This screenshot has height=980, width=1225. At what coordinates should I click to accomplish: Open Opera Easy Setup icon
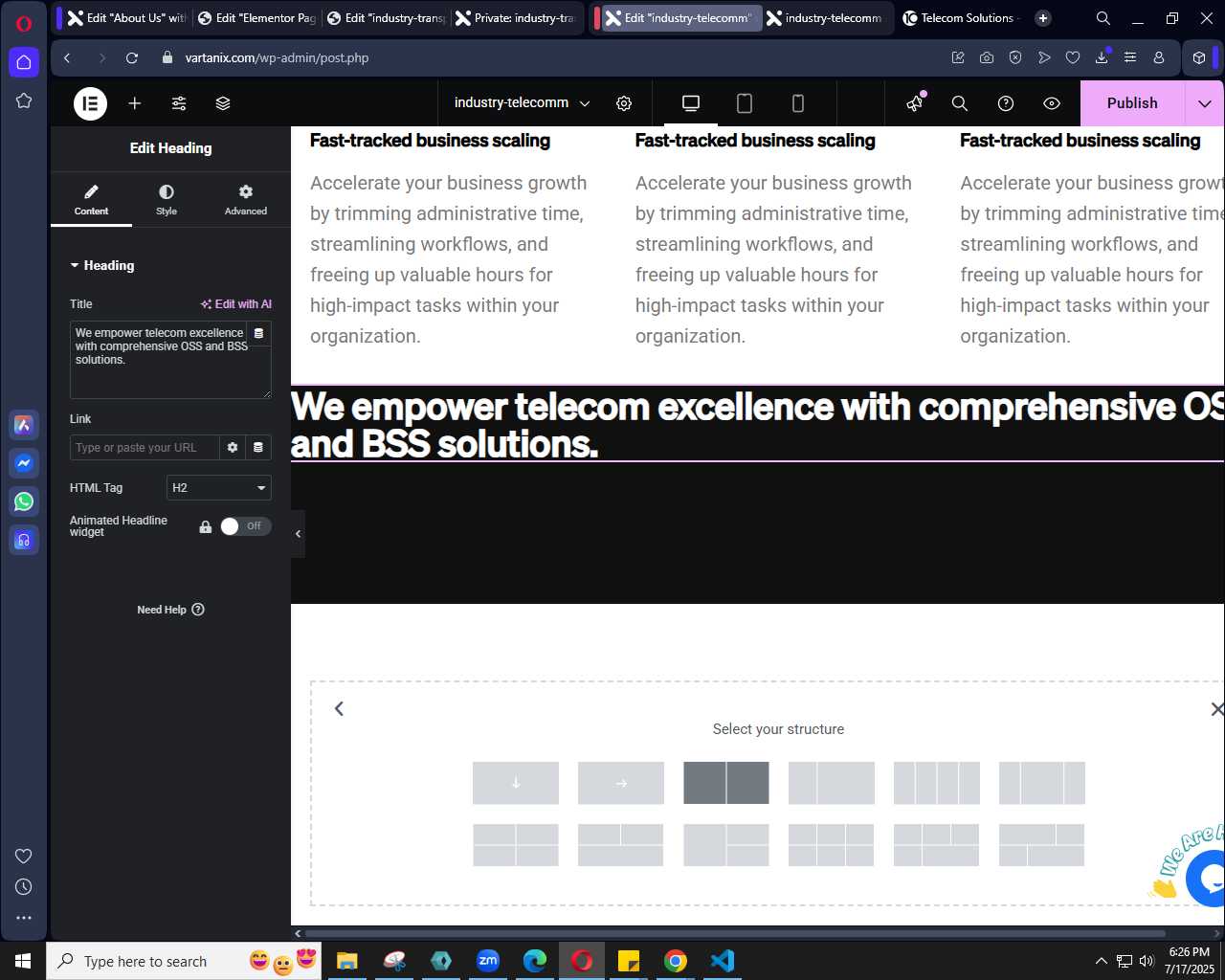tap(1130, 57)
